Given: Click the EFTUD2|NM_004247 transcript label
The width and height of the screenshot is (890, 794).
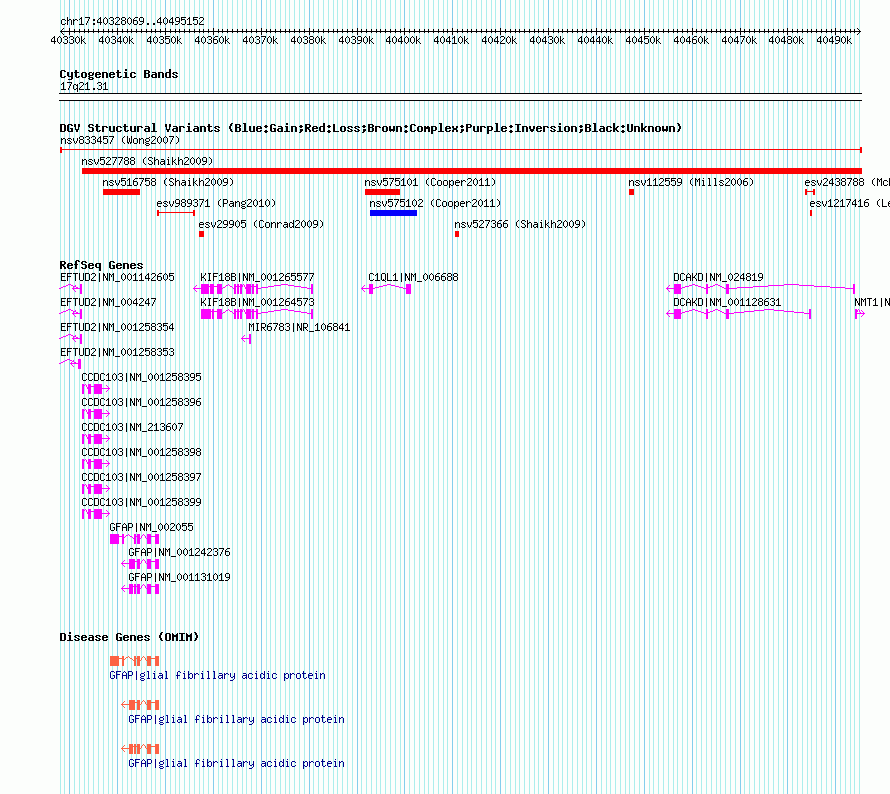Looking at the screenshot, I should point(116,302).
